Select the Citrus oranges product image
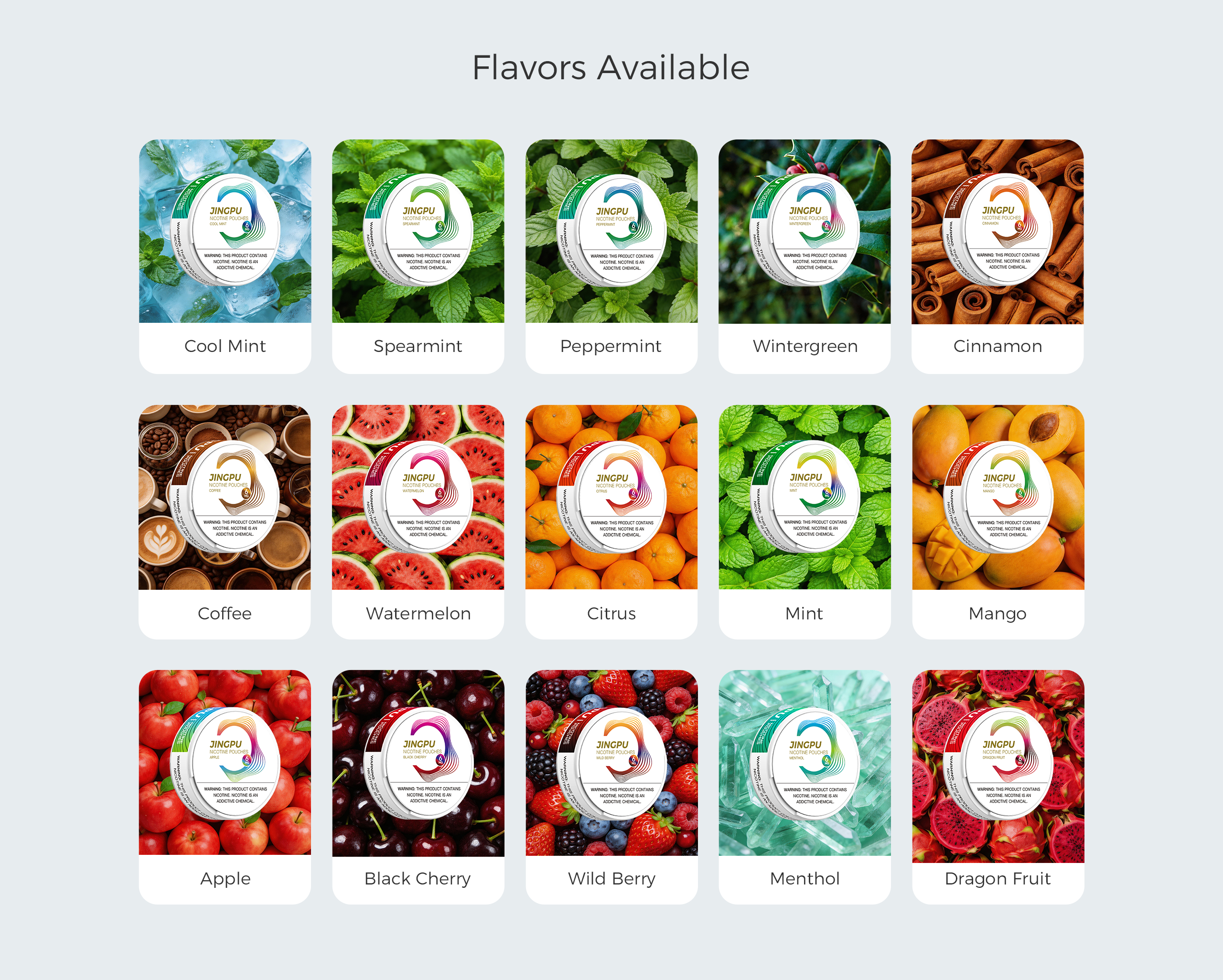The image size is (1223, 980). (611, 497)
